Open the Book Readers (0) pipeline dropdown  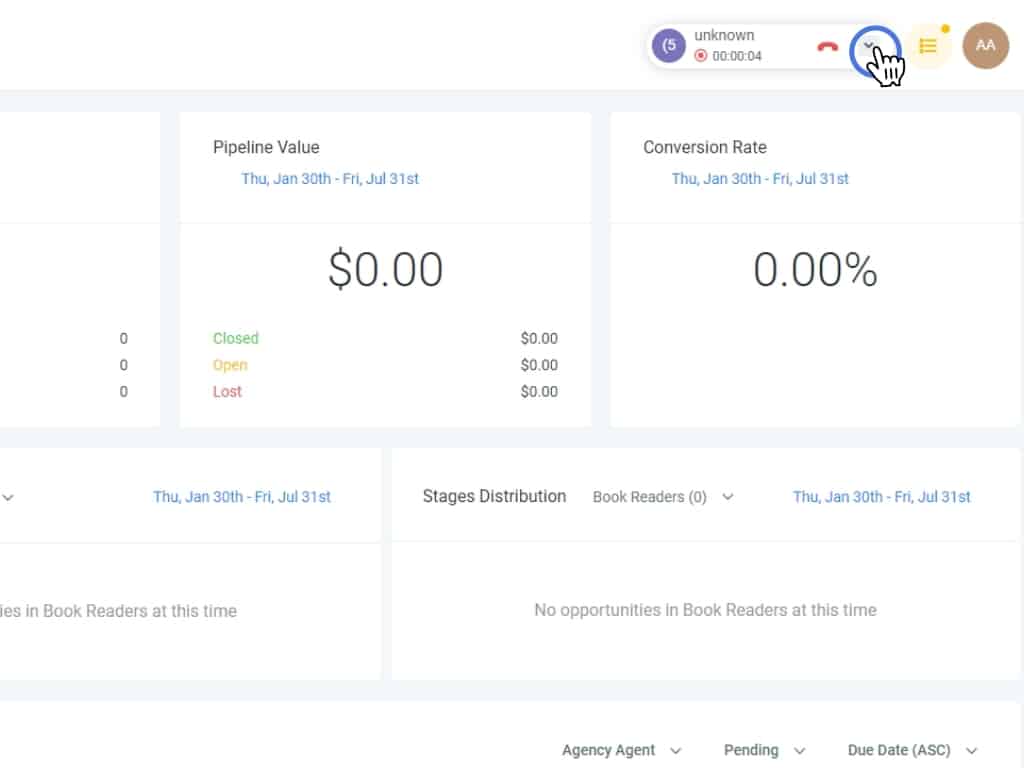(663, 497)
